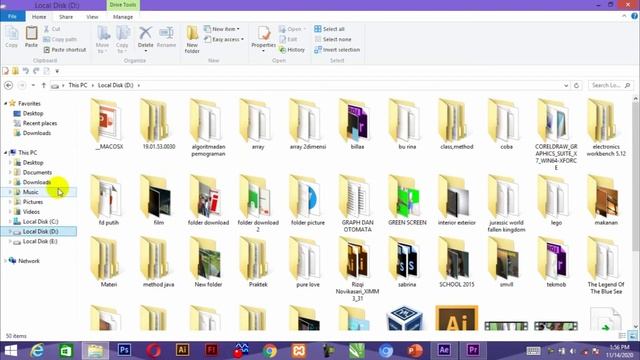Viewport: 640px width, 360px height.
Task: Open Premiere Pro from the taskbar
Action: tap(473, 350)
